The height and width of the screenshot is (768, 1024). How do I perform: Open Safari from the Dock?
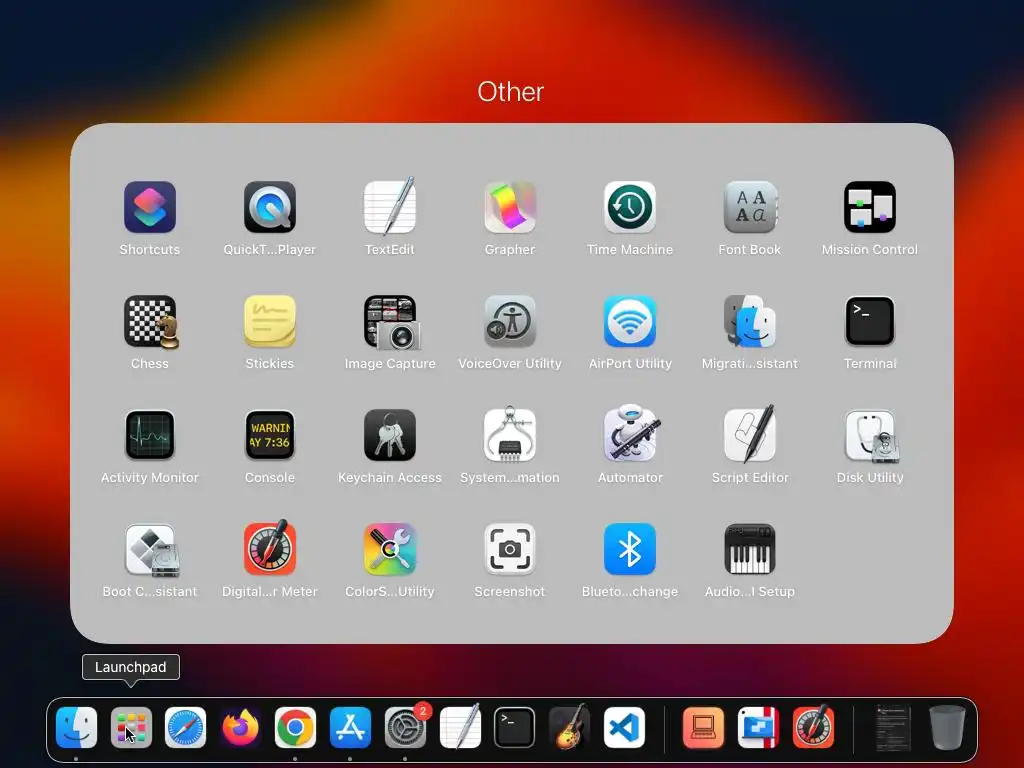(x=185, y=728)
